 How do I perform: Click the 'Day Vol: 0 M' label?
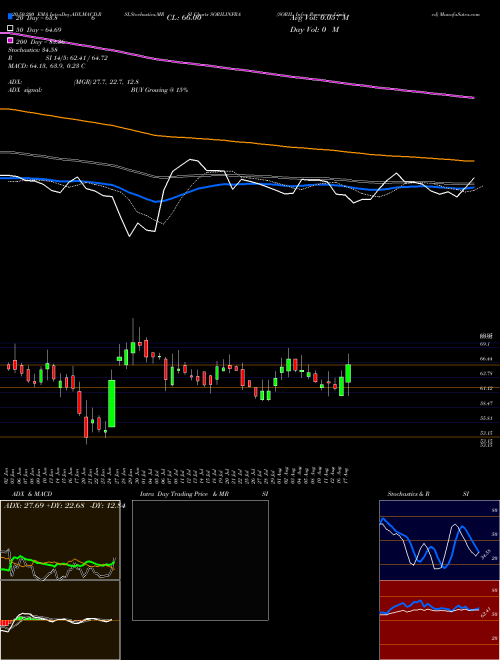314,29
